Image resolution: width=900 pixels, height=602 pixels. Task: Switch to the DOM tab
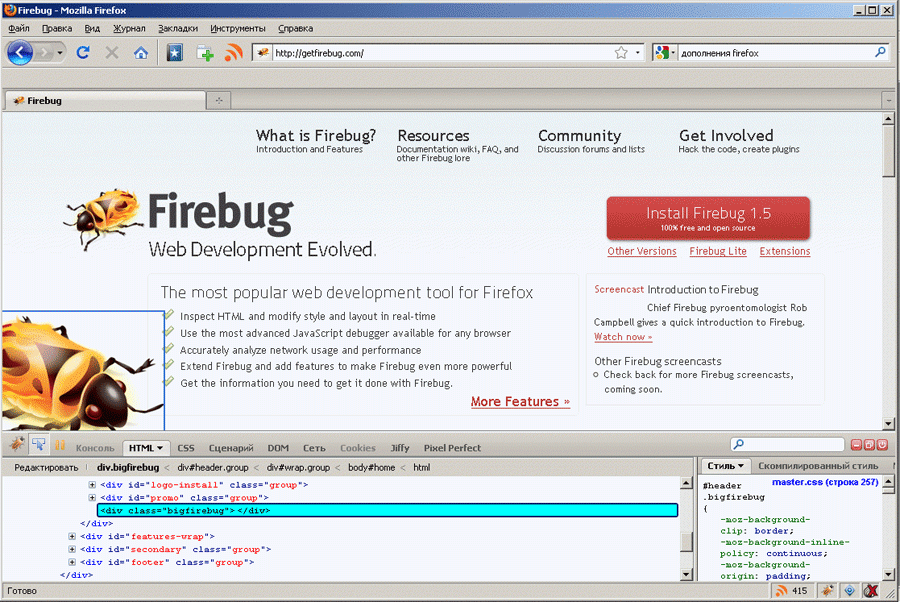click(278, 448)
